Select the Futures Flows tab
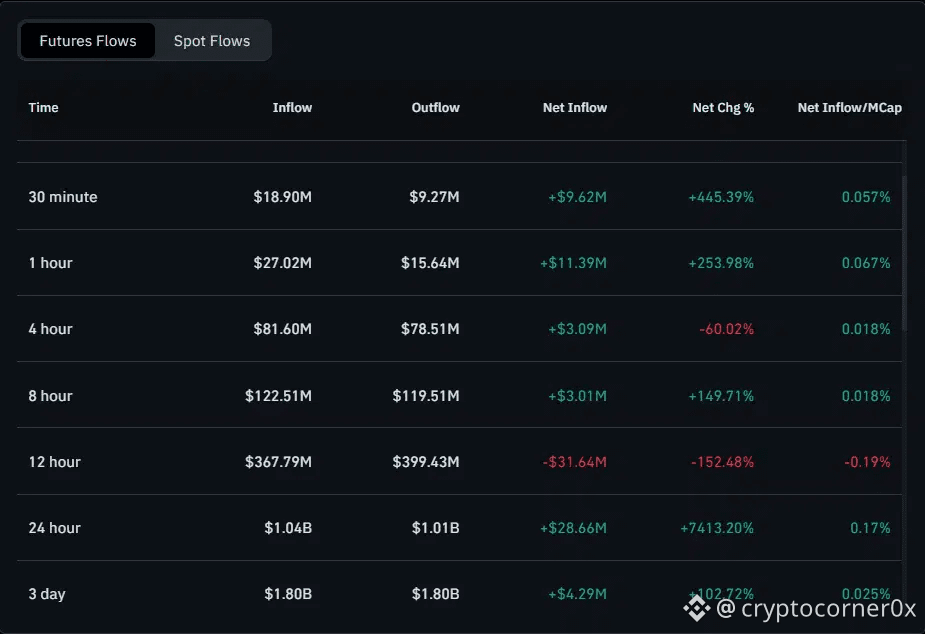 (88, 41)
